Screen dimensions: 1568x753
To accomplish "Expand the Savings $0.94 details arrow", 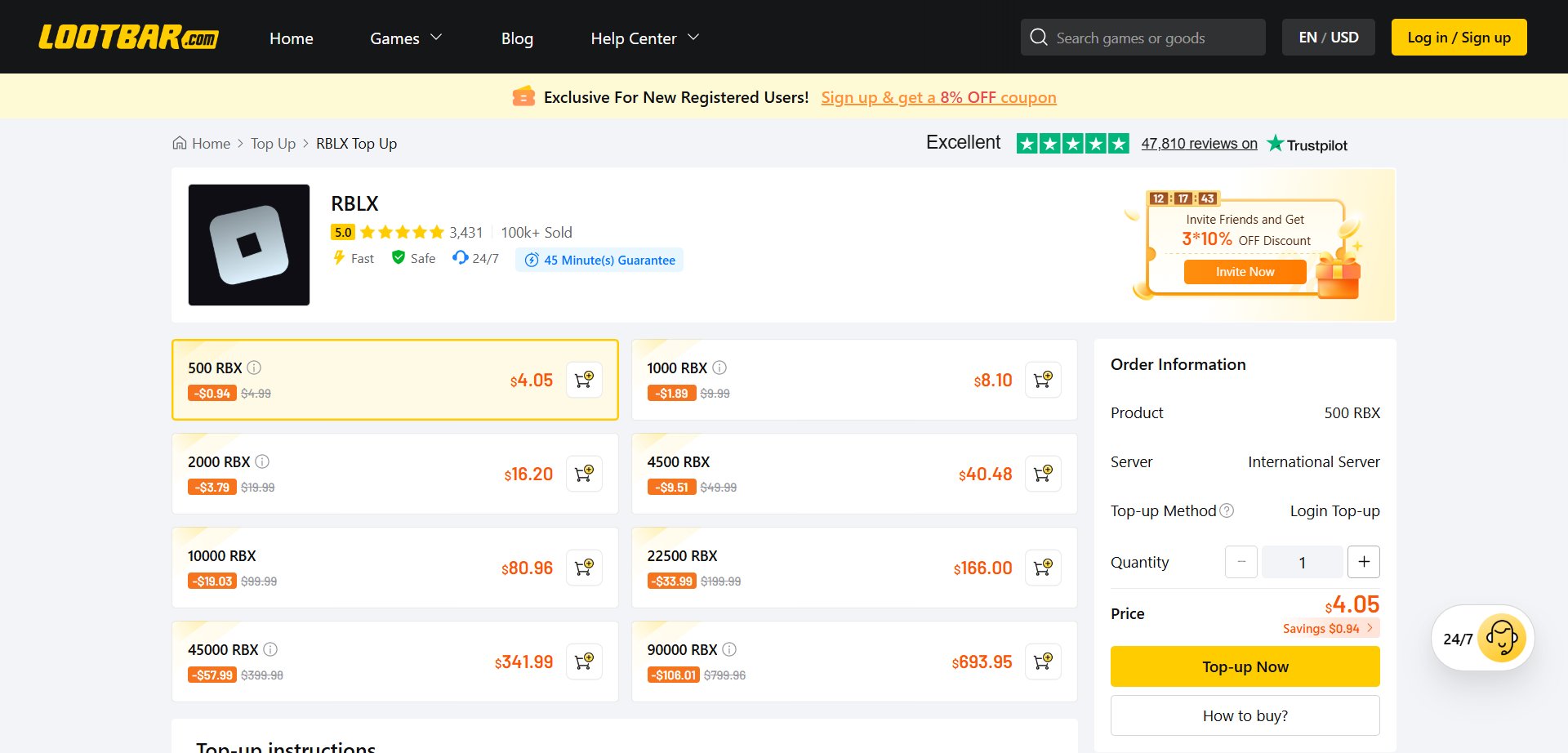I will pos(1370,628).
